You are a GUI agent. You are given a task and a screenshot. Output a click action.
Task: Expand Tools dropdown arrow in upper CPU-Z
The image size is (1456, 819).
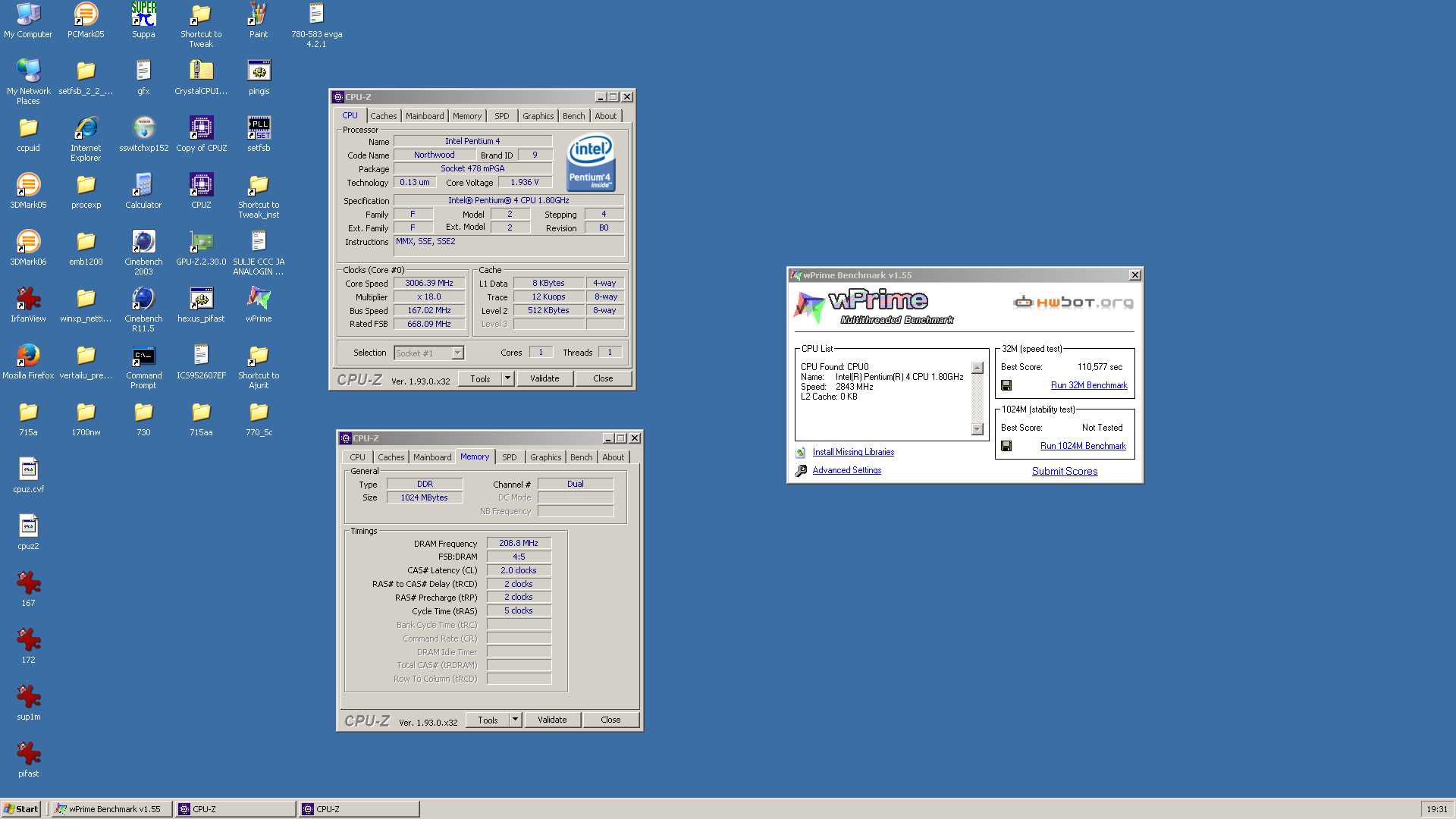click(x=508, y=378)
